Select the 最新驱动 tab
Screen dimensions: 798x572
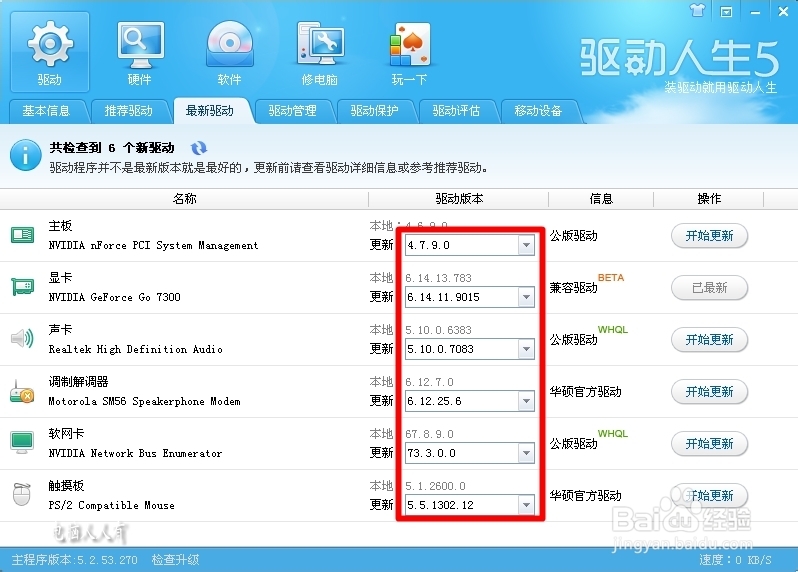(x=210, y=111)
